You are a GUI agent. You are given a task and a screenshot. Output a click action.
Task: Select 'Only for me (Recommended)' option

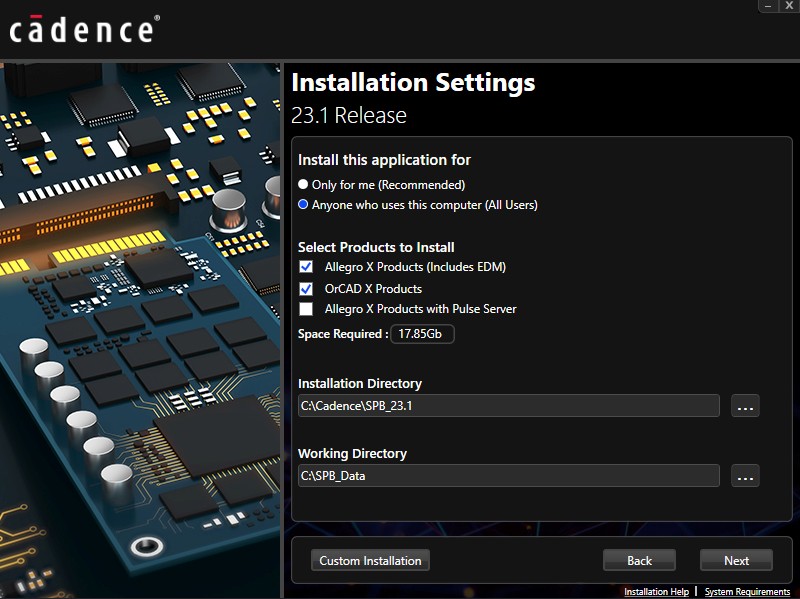[x=304, y=185]
